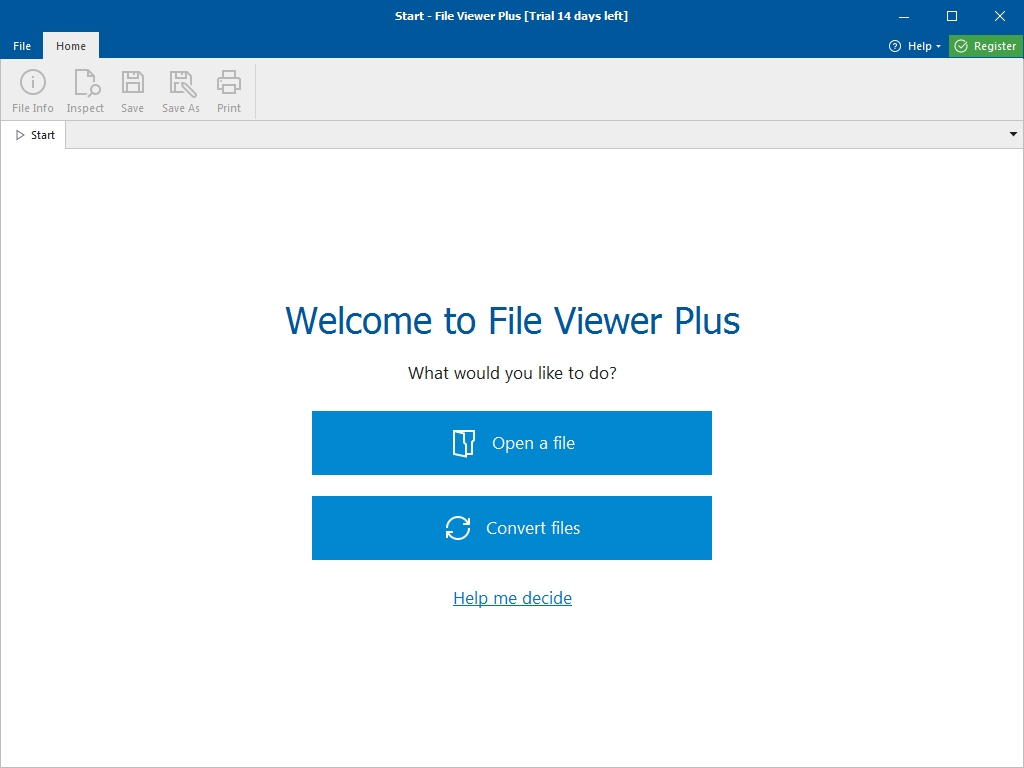Click the green Register button text
The image size is (1024, 768).
click(995, 46)
